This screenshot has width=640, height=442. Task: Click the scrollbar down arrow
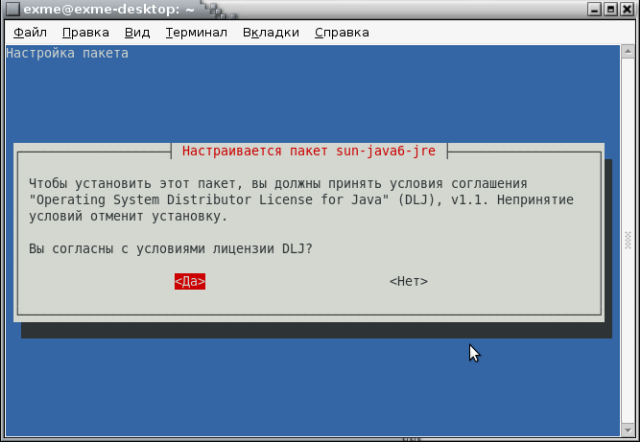(x=628, y=430)
